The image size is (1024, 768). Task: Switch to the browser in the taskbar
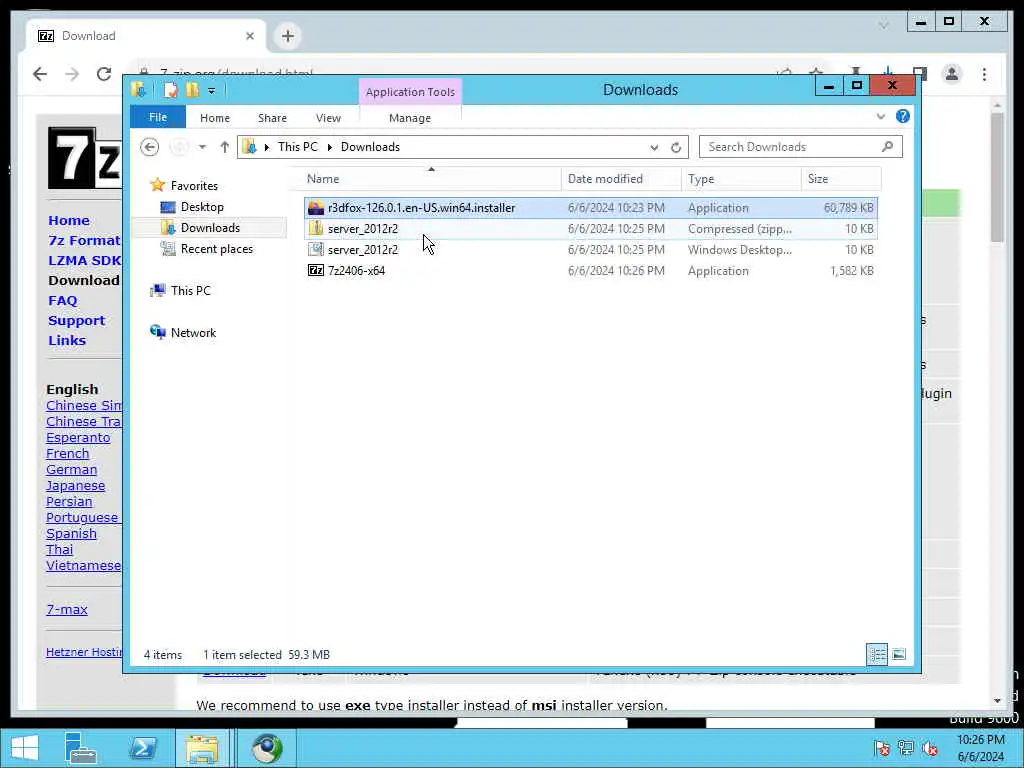pos(267,748)
